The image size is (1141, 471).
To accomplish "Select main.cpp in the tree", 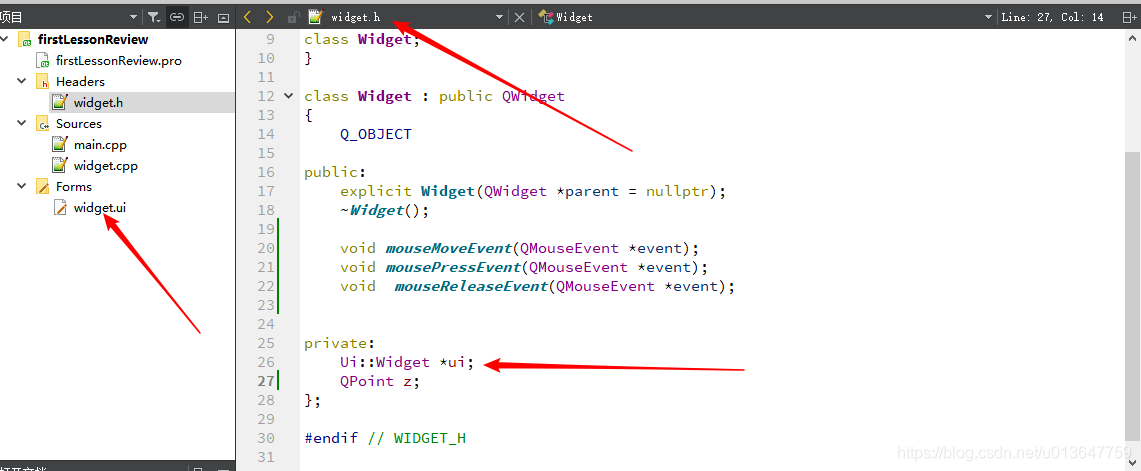I will click(100, 145).
